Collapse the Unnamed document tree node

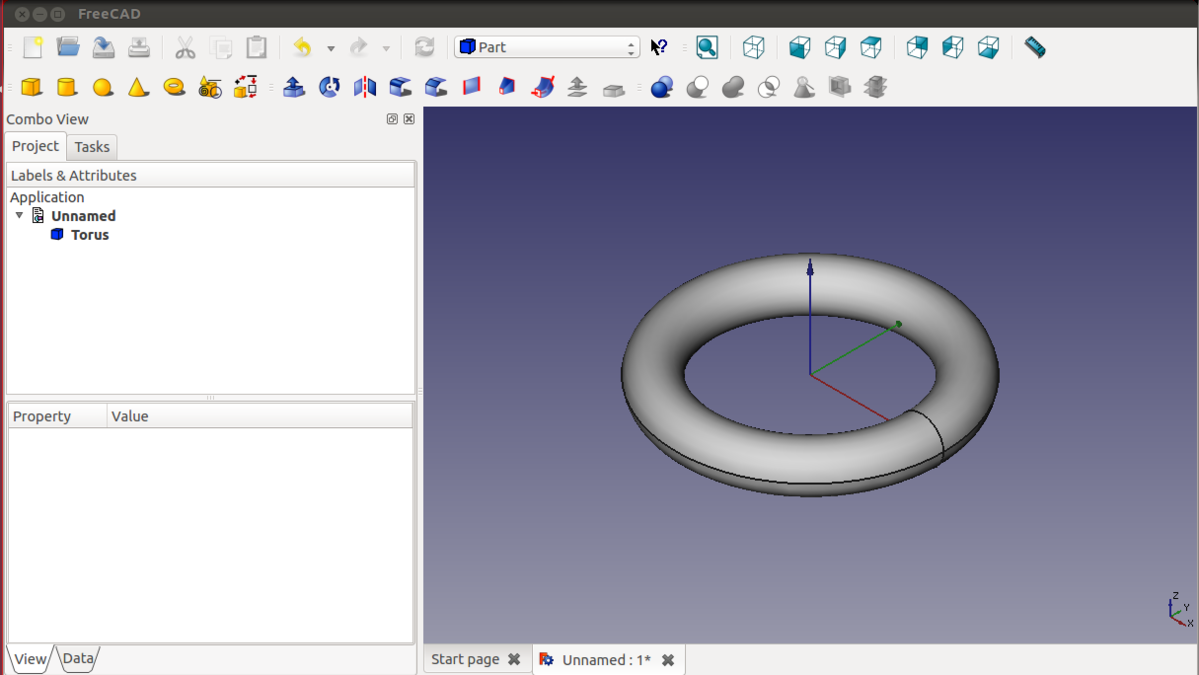[19, 216]
